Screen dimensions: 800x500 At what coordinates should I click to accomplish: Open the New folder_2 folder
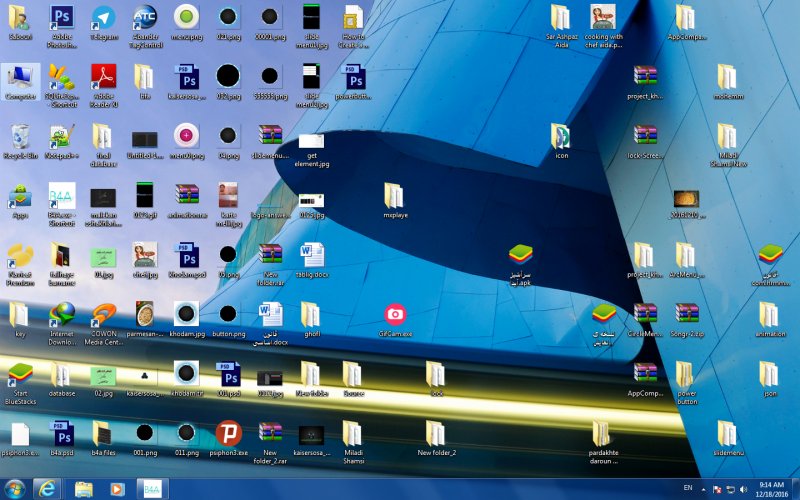[436, 433]
